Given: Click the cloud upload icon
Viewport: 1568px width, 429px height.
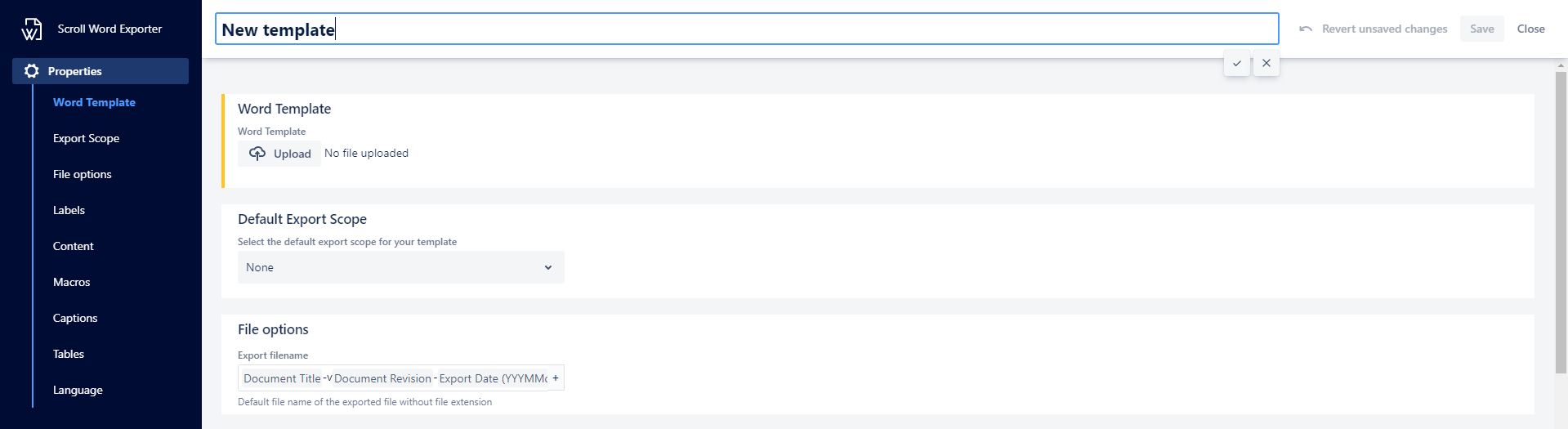Looking at the screenshot, I should (257, 154).
